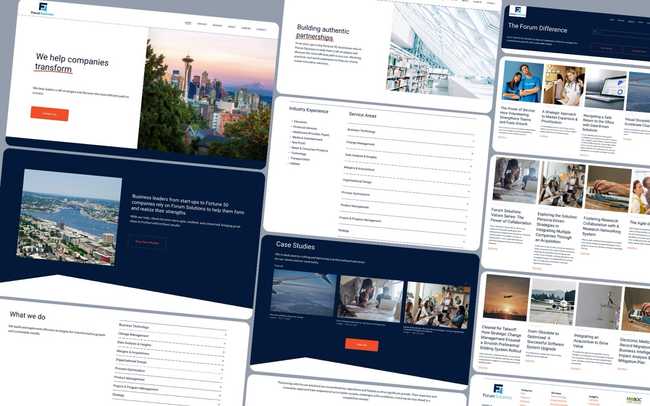Open the Cleared for Takeoff sunset article

tap(506, 298)
